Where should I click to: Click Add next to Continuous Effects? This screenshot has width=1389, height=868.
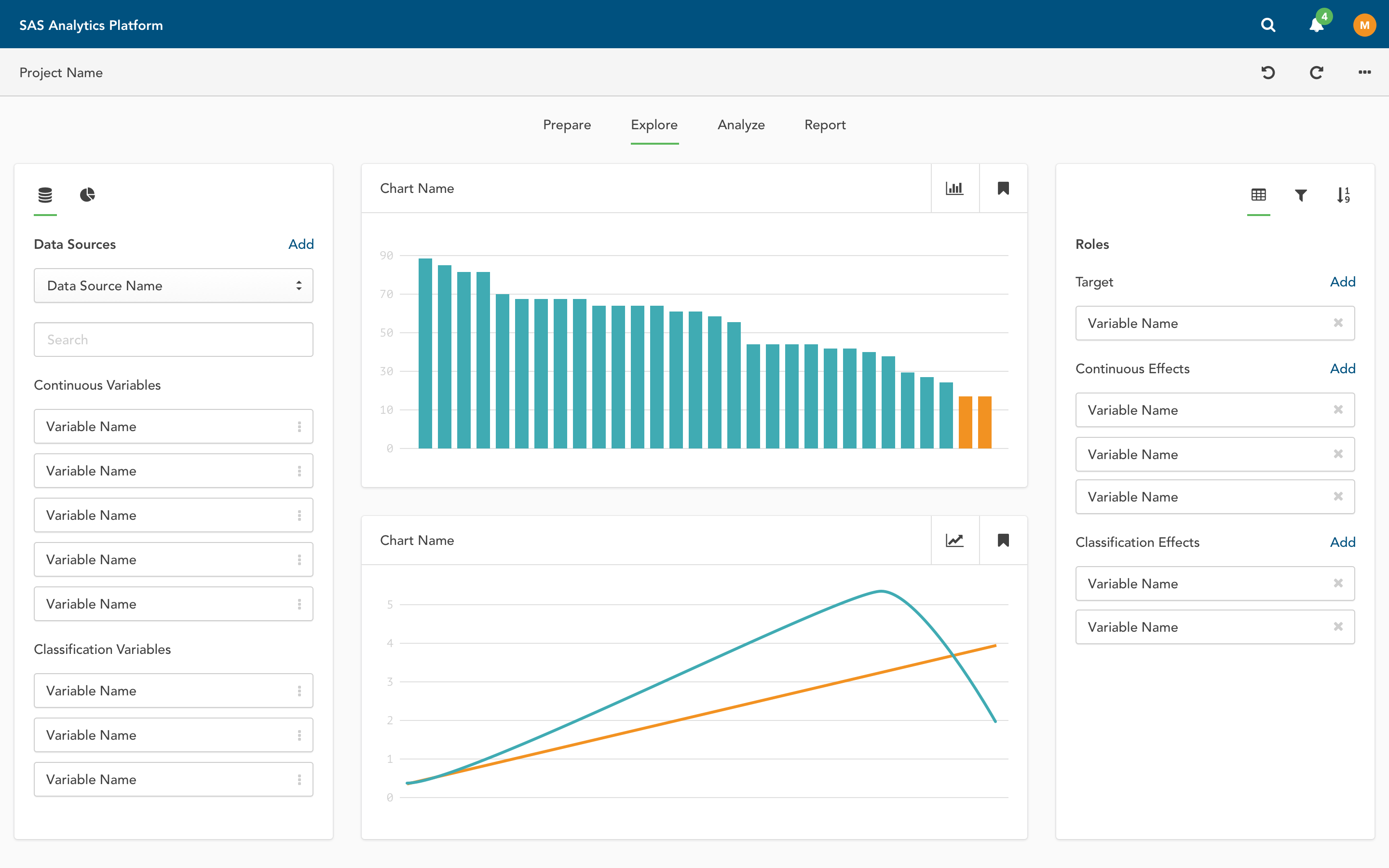click(1343, 368)
